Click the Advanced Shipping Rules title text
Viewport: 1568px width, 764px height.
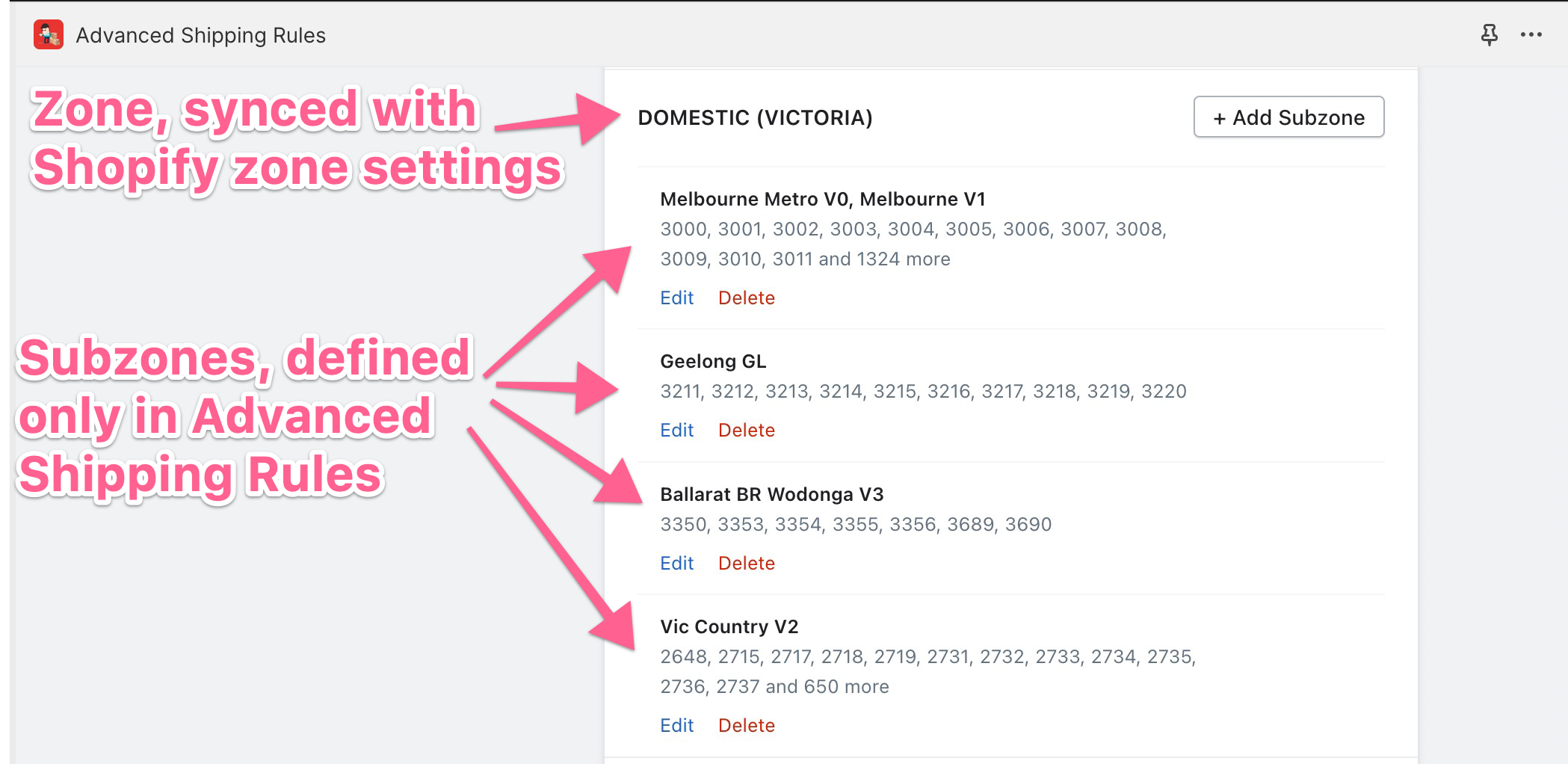click(x=200, y=35)
